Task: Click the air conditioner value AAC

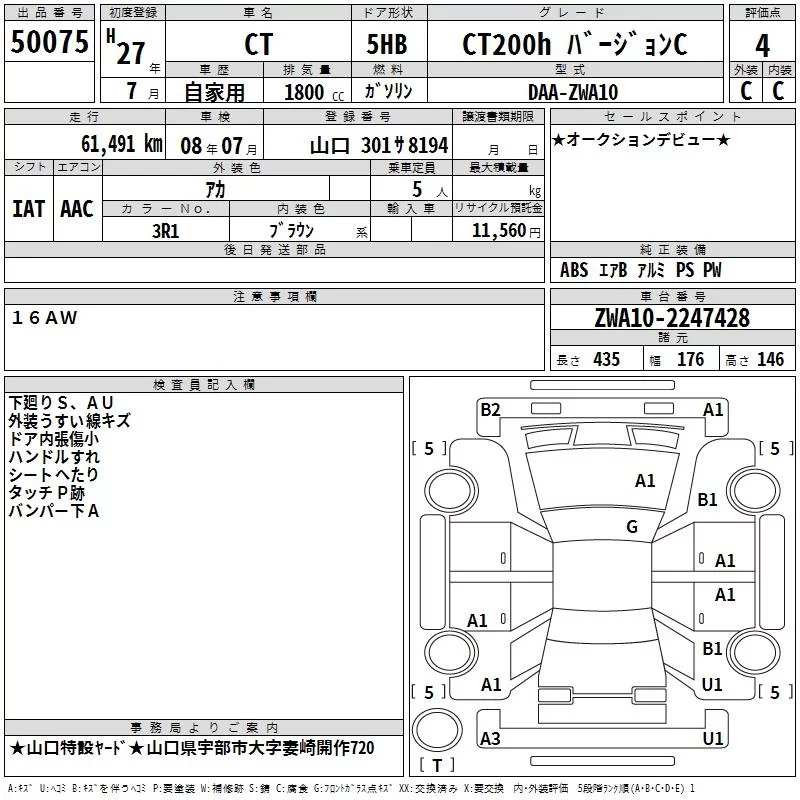Action: click(x=77, y=209)
